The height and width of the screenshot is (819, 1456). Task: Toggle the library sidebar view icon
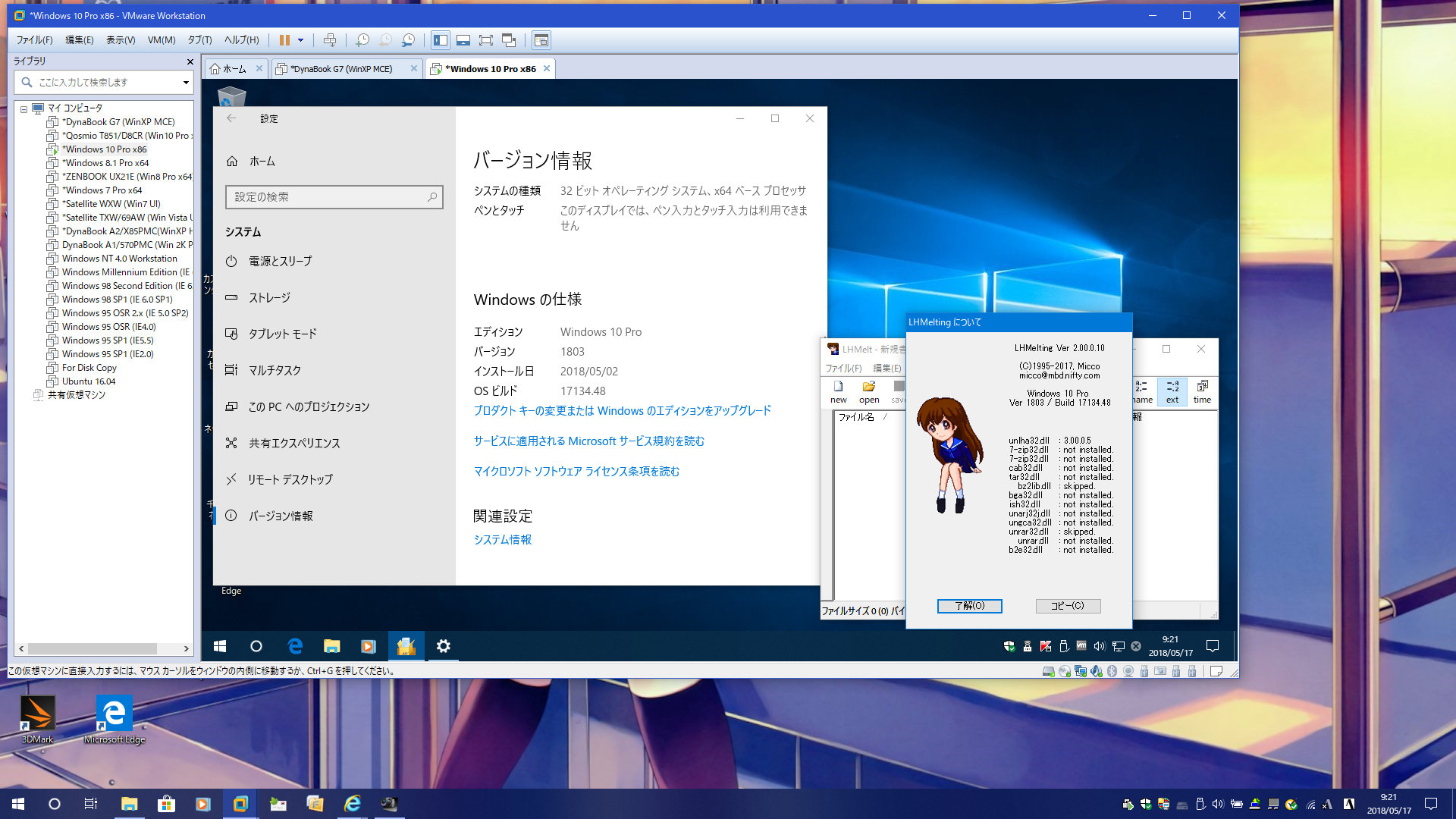point(441,40)
